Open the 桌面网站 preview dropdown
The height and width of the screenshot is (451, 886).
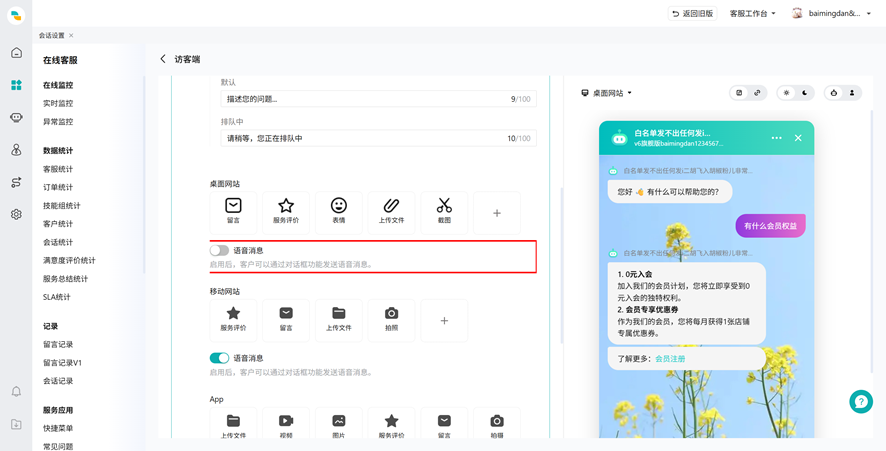[x=607, y=93]
